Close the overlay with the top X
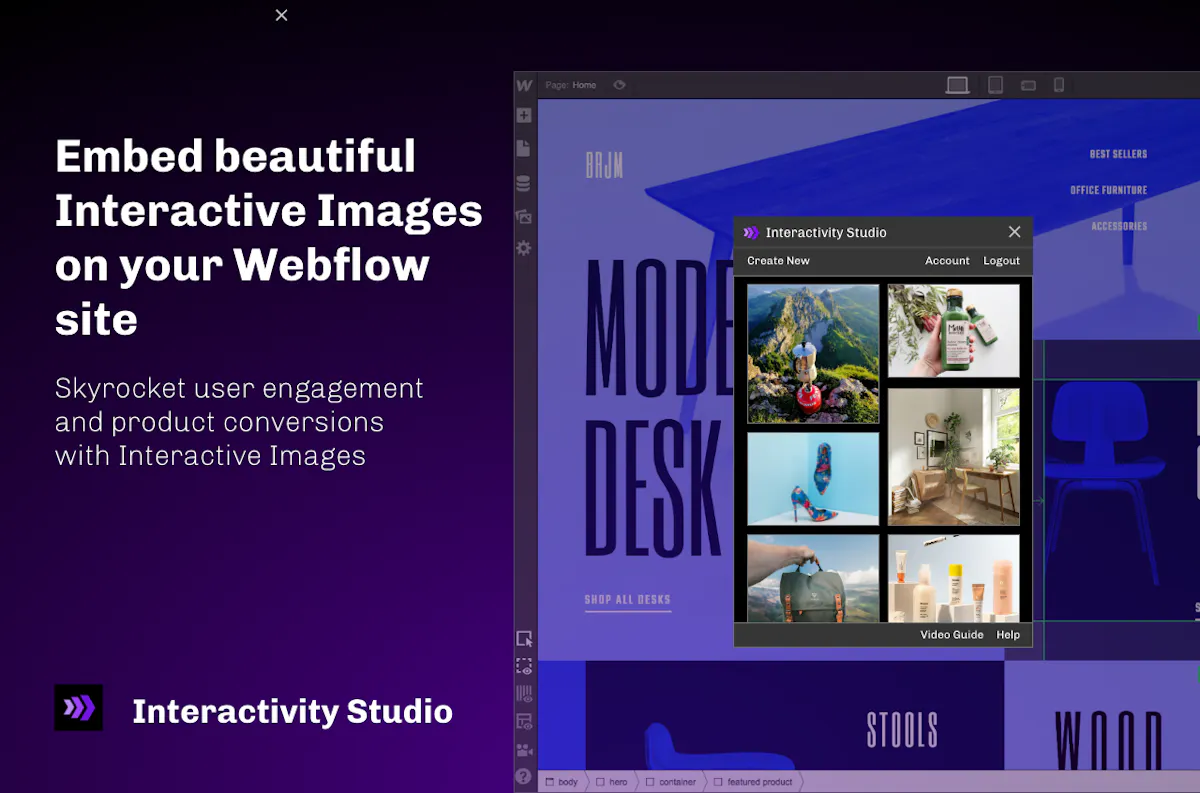The width and height of the screenshot is (1200, 793). tap(281, 15)
